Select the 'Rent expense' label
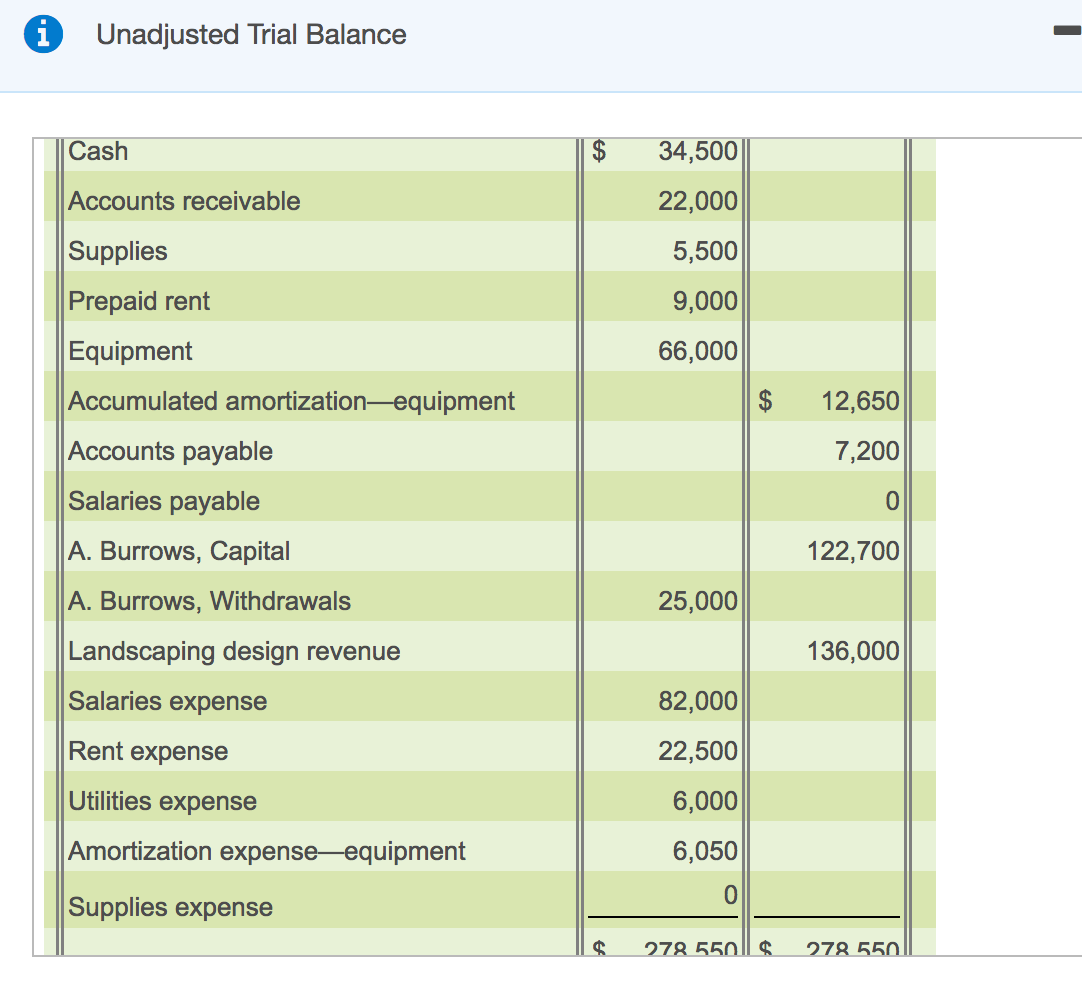 pyautogui.click(x=148, y=751)
